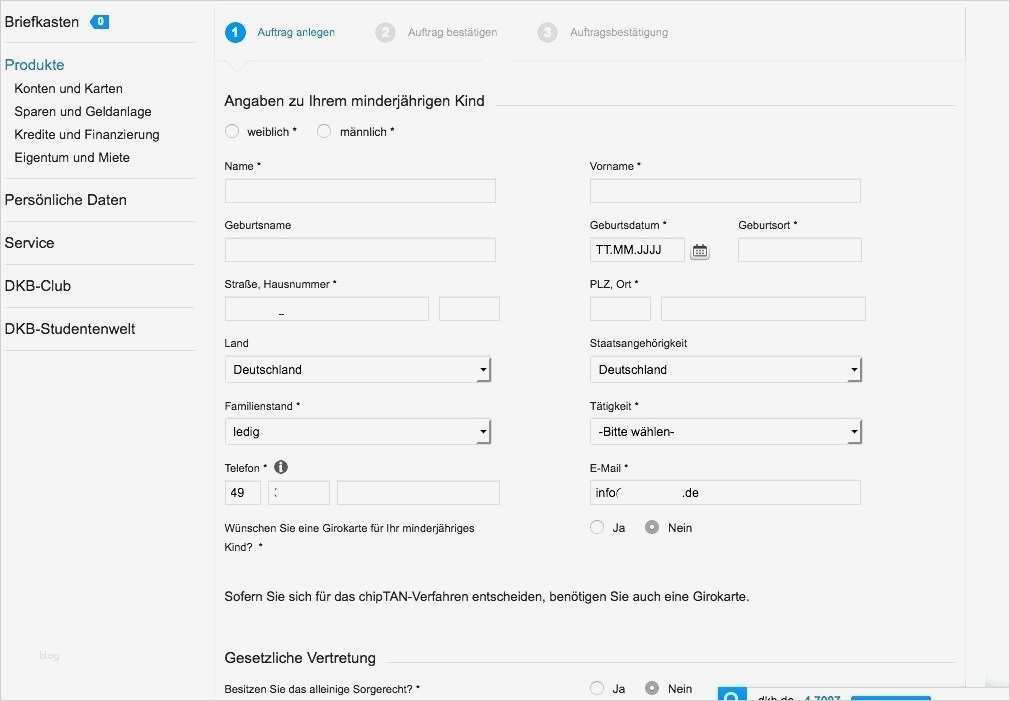1010x701 pixels.
Task: Go to DKB-Studentenwelt
Action: (70, 328)
